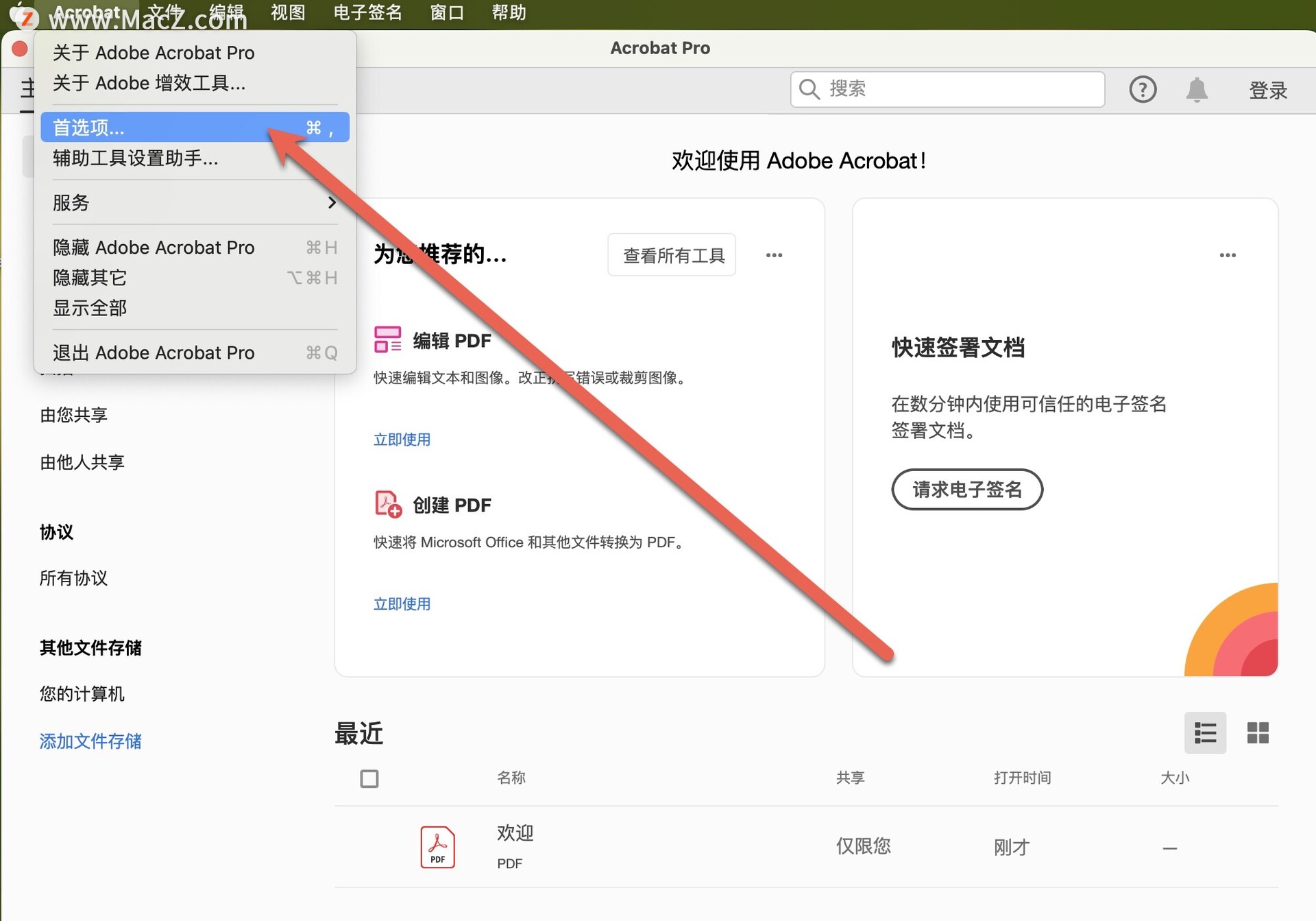
Task: Open 您的计算机 in the sidebar
Action: coord(82,693)
